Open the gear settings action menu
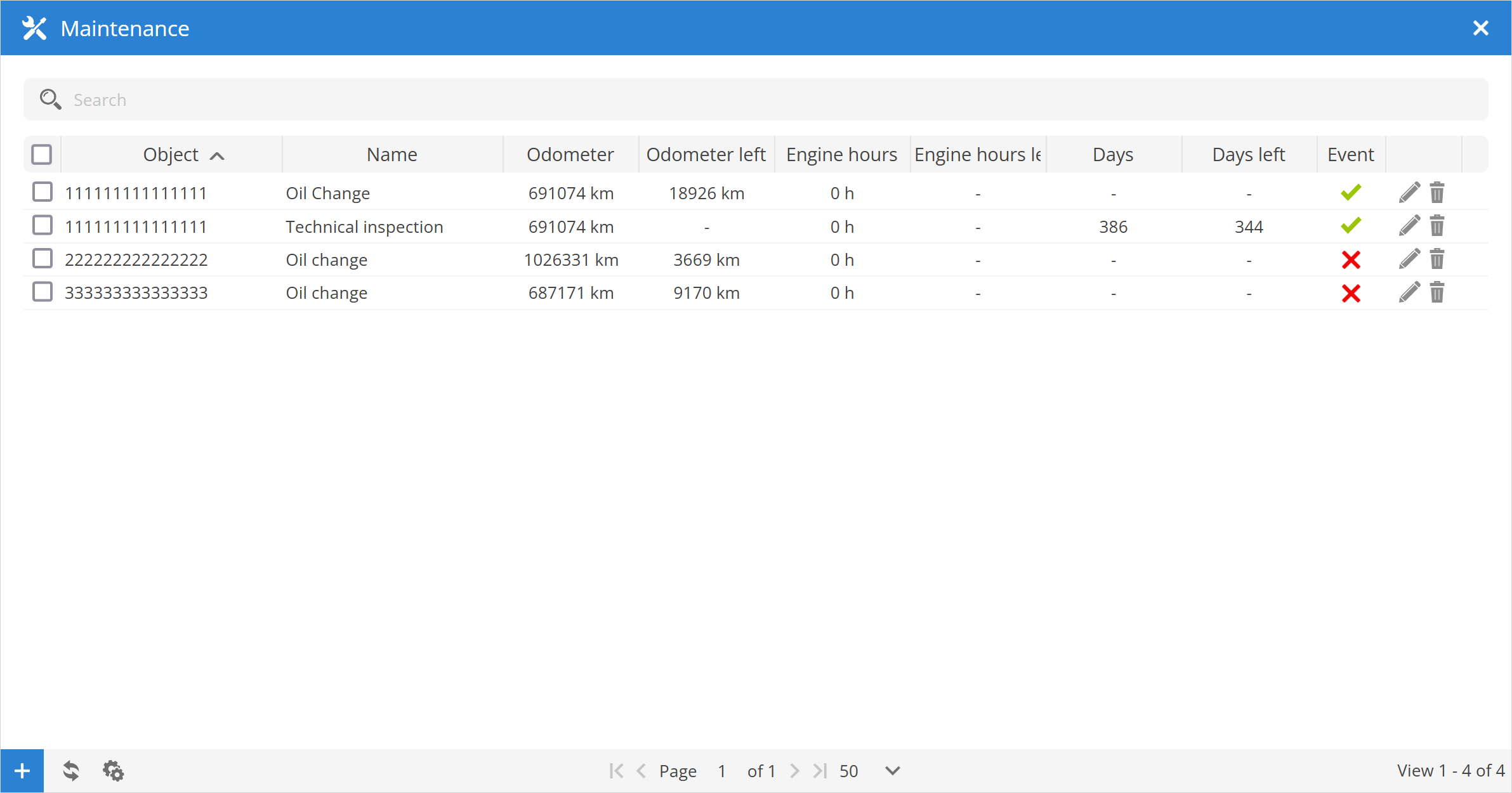 [x=114, y=771]
